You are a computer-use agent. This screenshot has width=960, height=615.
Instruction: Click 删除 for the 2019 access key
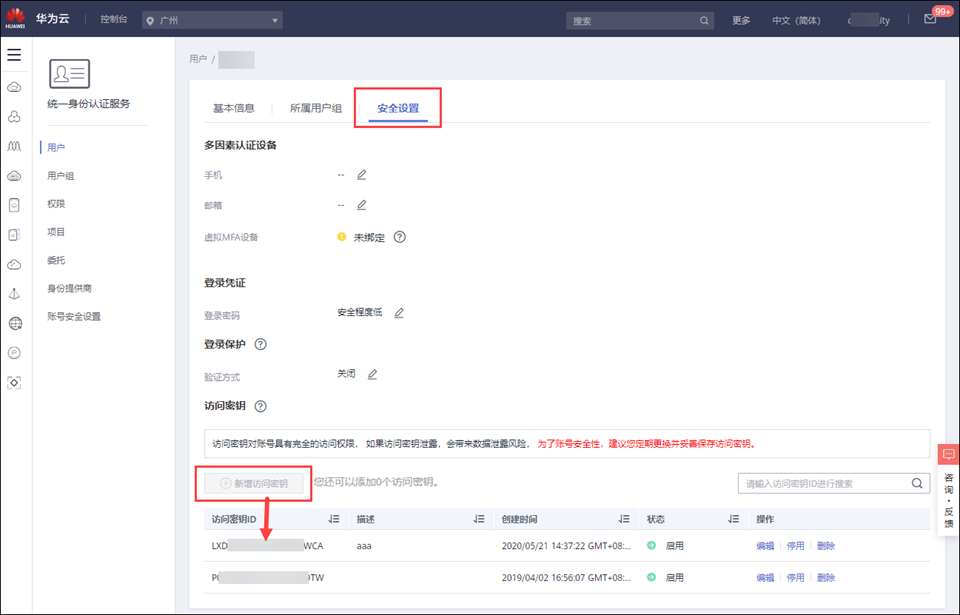(x=826, y=578)
